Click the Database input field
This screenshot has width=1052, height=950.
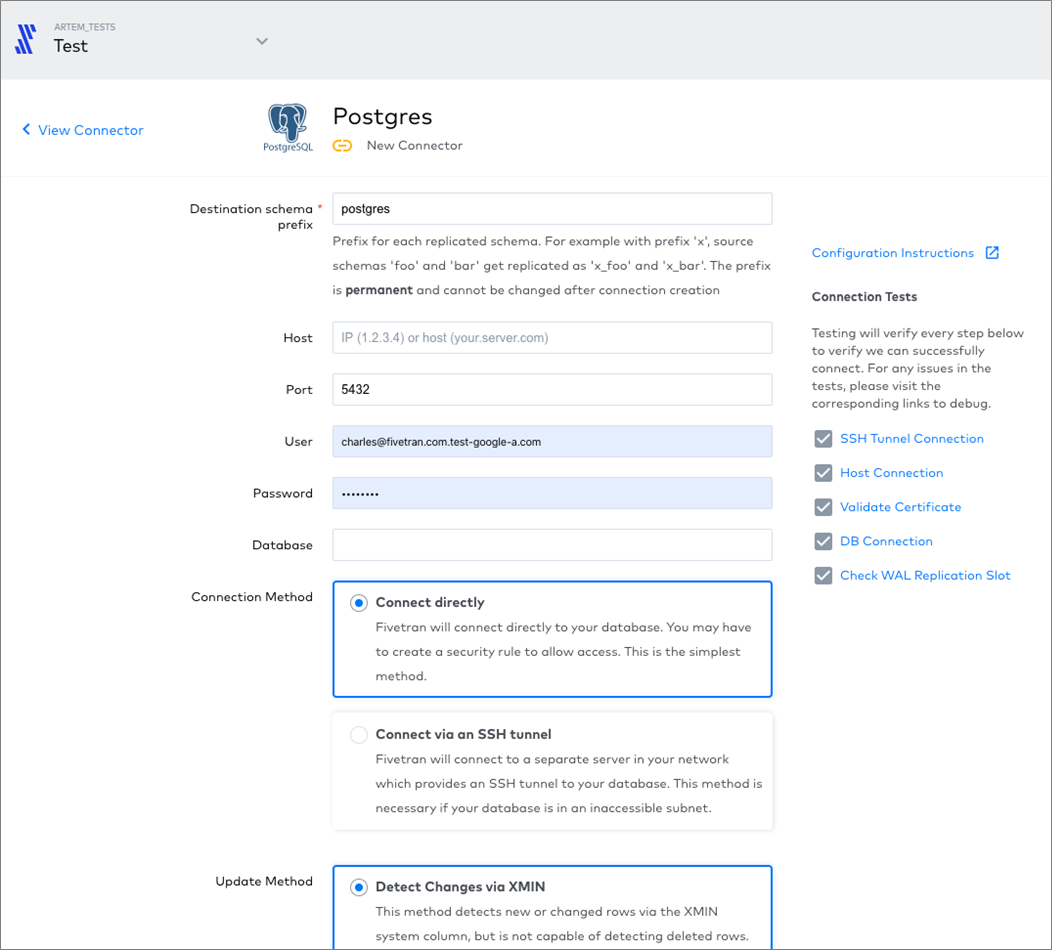[552, 545]
